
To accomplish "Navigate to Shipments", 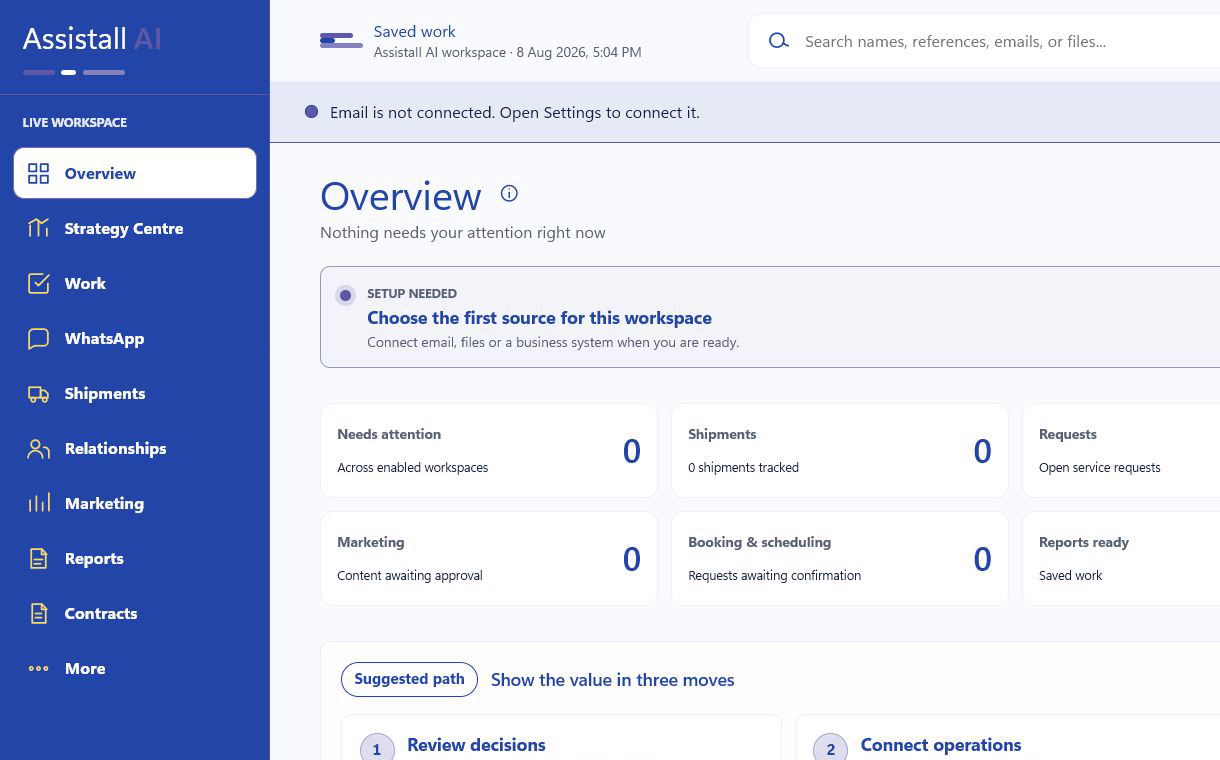I will click(x=135, y=393).
